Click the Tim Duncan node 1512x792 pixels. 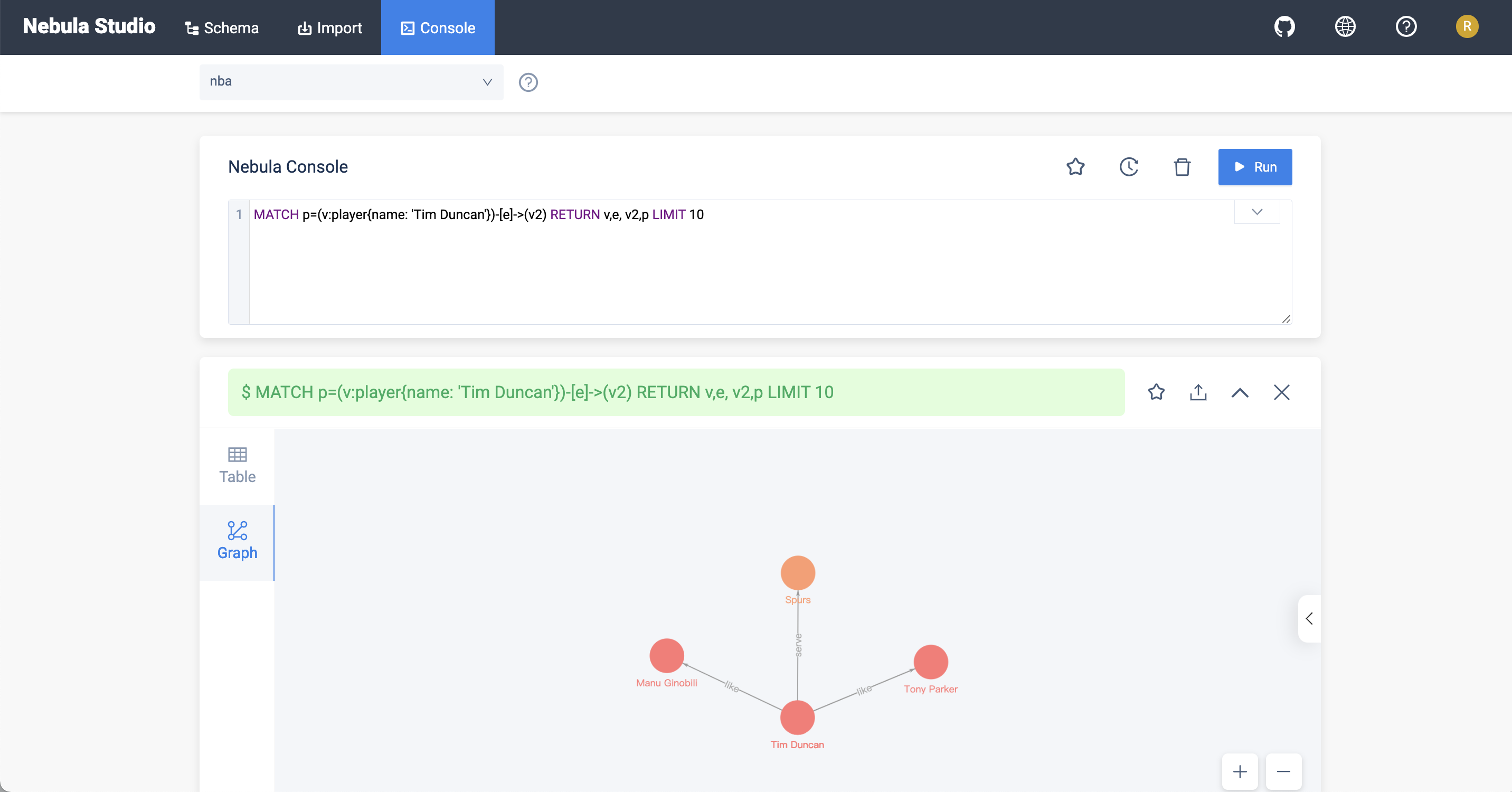coord(797,717)
